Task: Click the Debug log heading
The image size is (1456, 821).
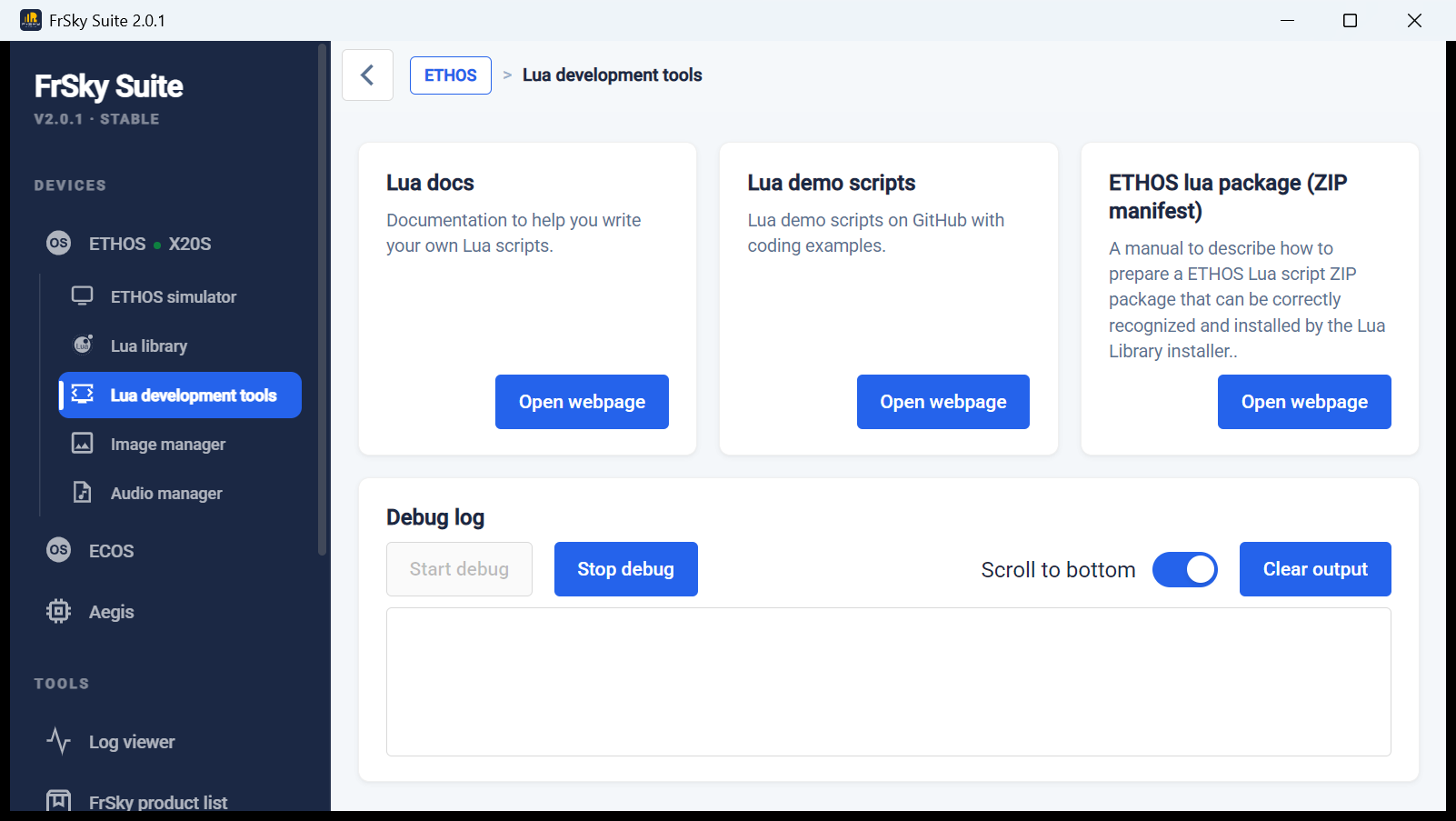Action: click(x=435, y=516)
